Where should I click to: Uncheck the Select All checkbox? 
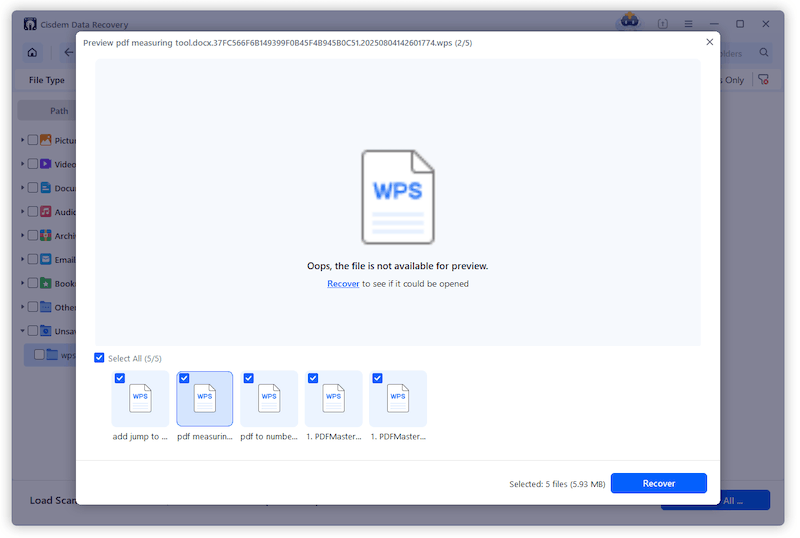99,358
